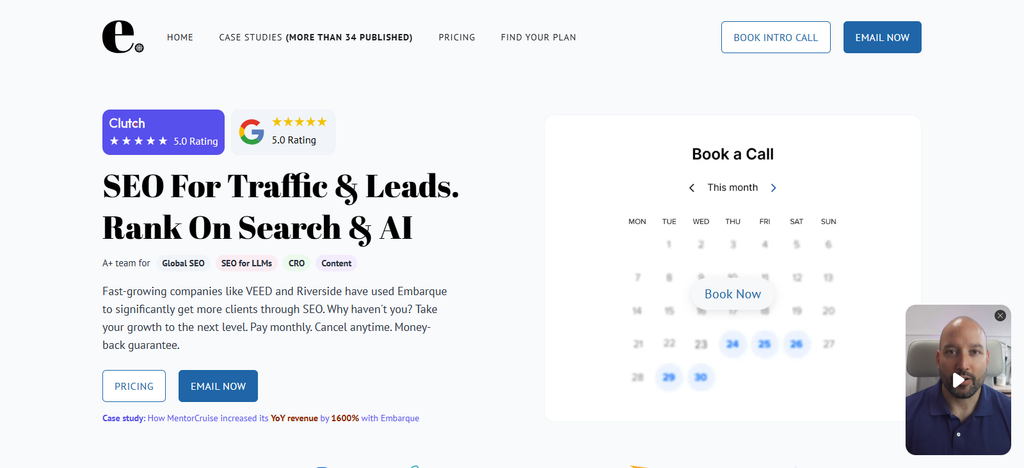The width and height of the screenshot is (1024, 468).
Task: Select the SEO for LLMs tag
Action: [x=247, y=264]
